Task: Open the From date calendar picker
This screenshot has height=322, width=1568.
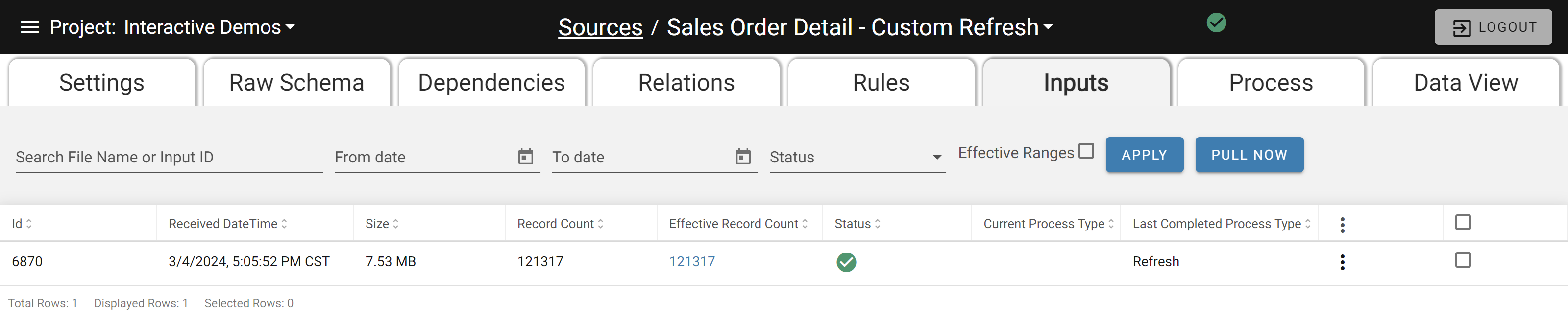Action: (525, 157)
